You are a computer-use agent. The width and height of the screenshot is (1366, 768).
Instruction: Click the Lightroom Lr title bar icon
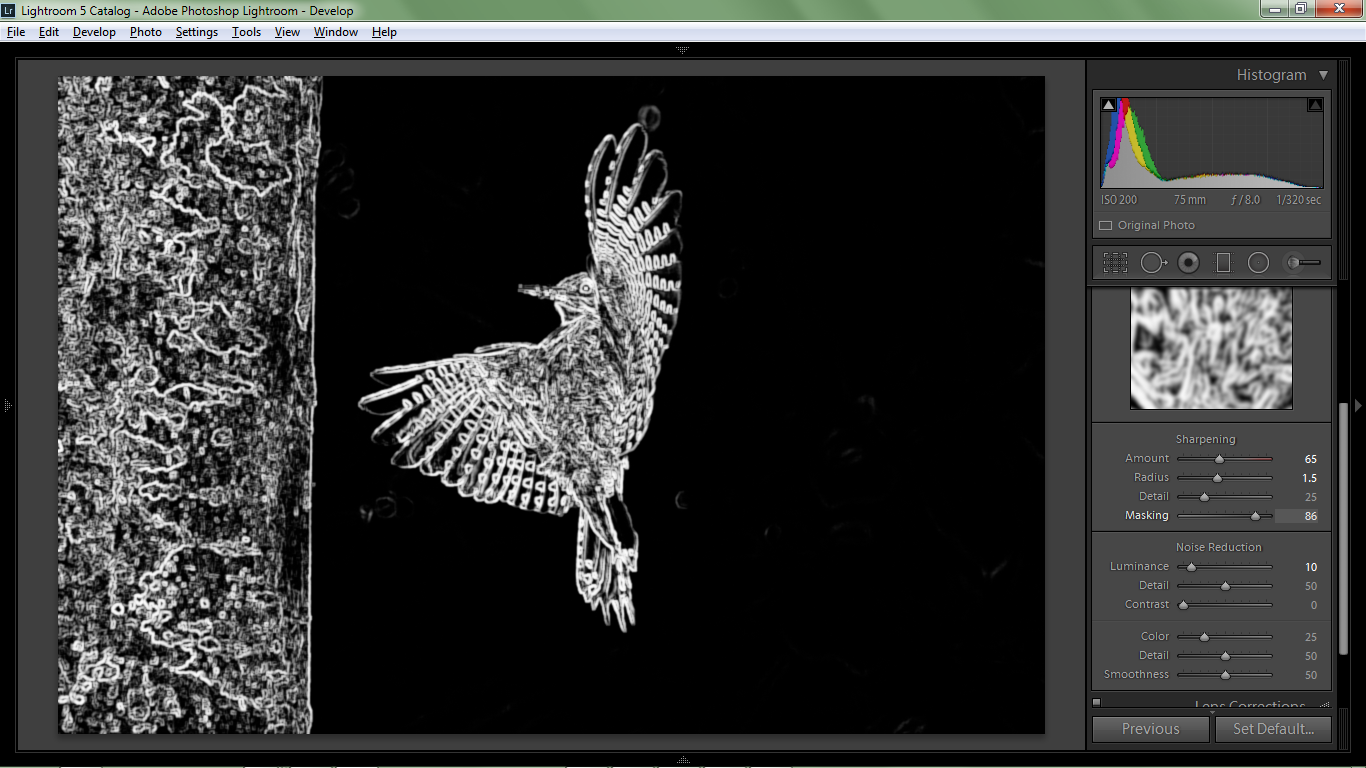click(9, 10)
